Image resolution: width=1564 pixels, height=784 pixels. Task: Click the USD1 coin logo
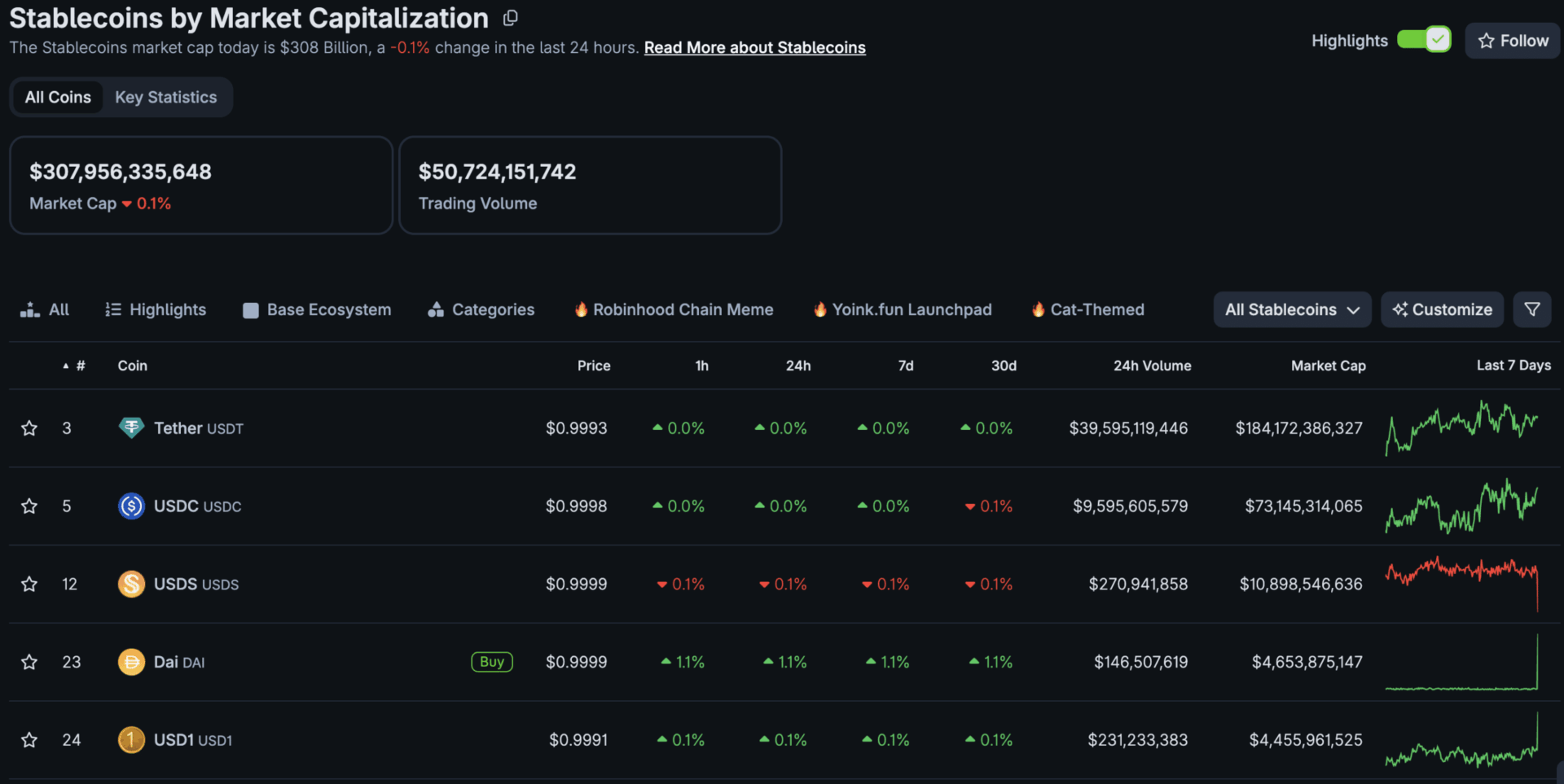coord(131,740)
